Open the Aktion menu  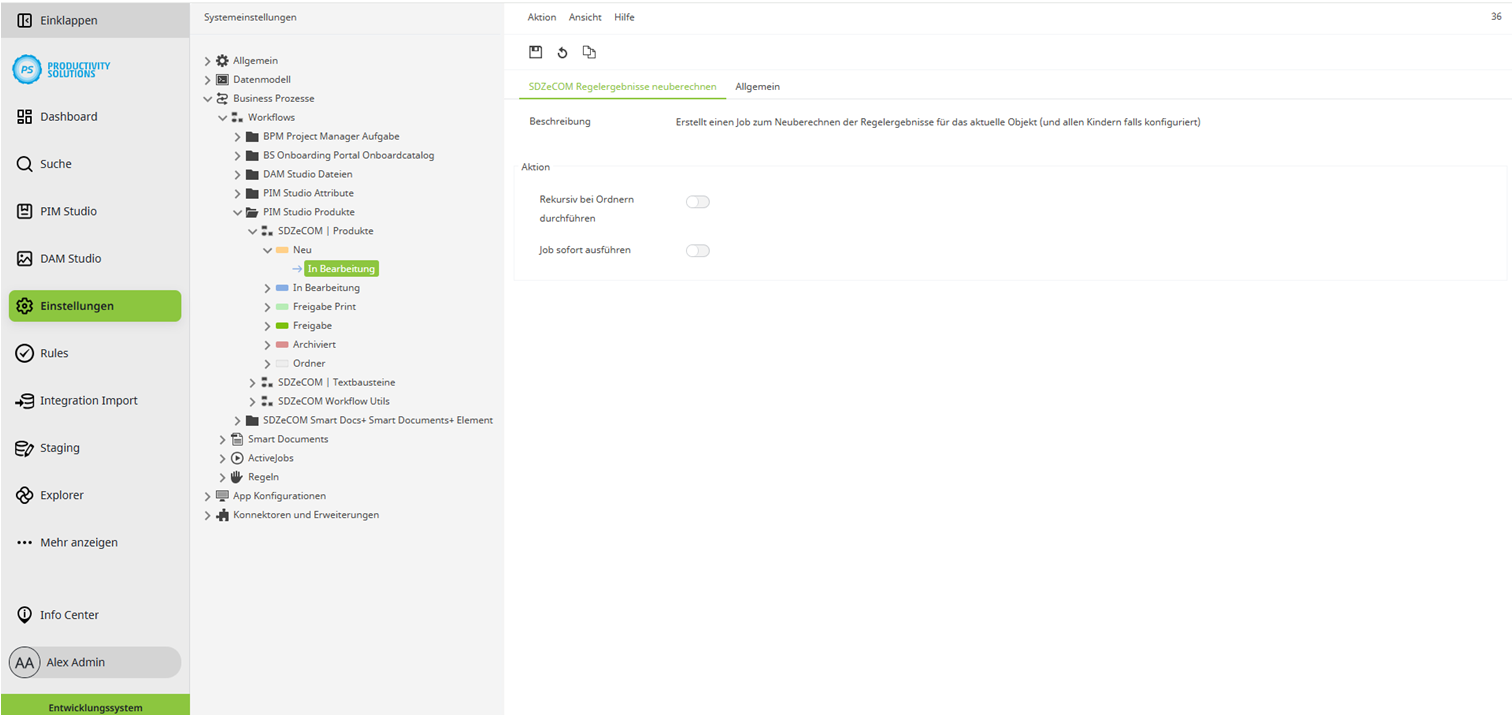point(541,17)
